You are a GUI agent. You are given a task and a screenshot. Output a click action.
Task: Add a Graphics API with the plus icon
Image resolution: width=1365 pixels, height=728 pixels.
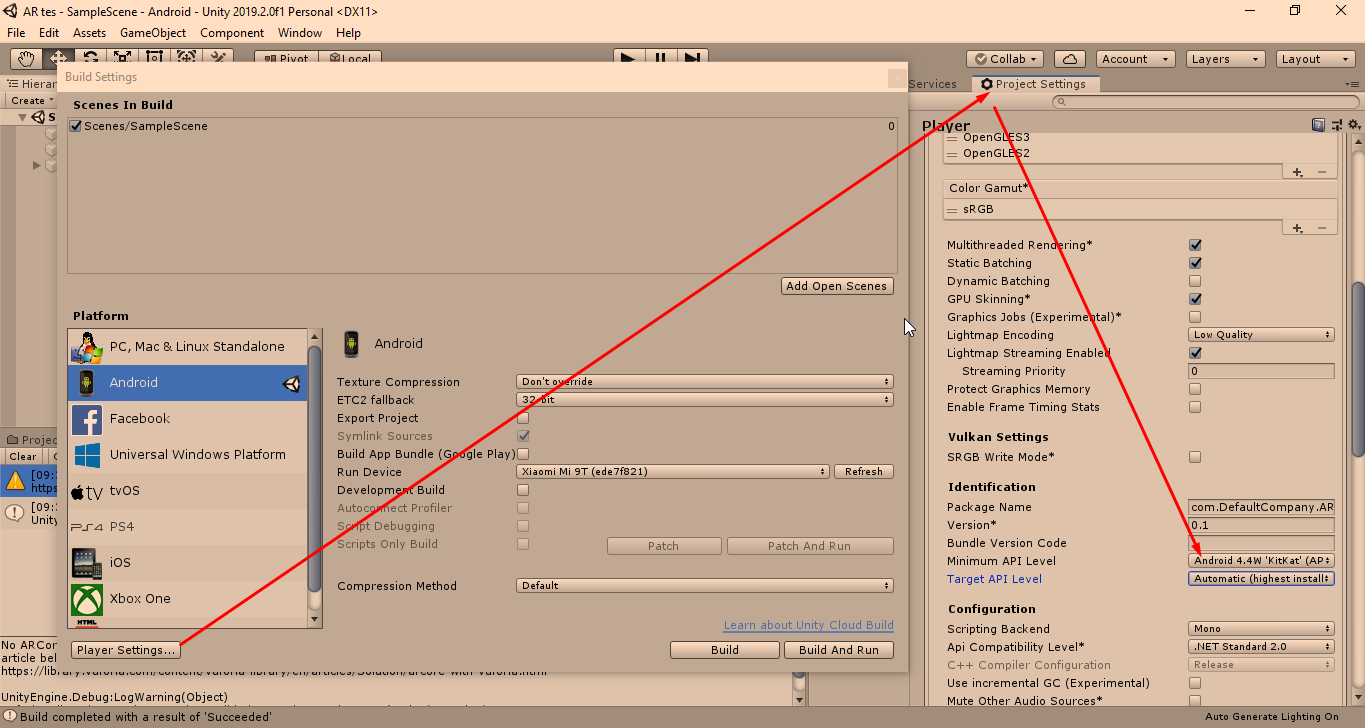click(1298, 172)
